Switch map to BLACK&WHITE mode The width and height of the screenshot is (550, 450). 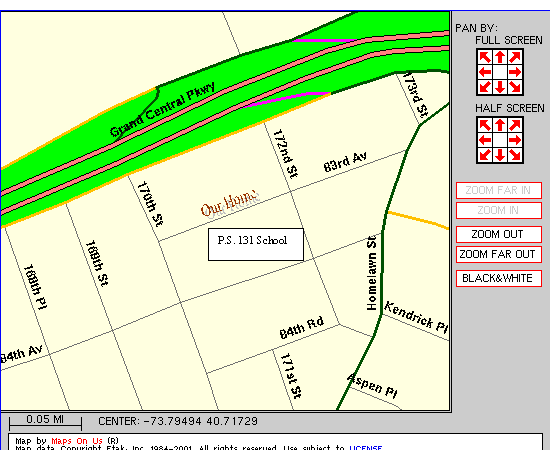point(499,278)
